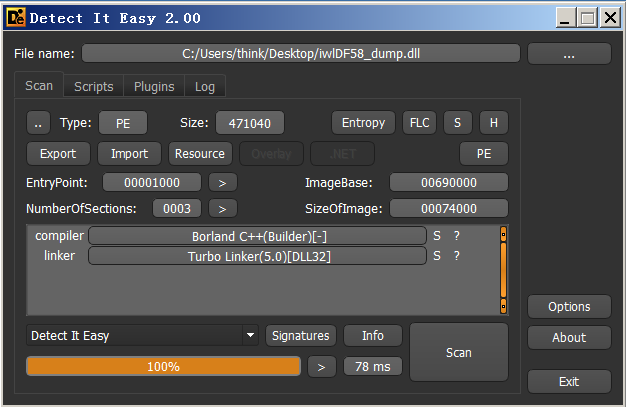Click the scrollbar up arrow in results

[x=503, y=234]
